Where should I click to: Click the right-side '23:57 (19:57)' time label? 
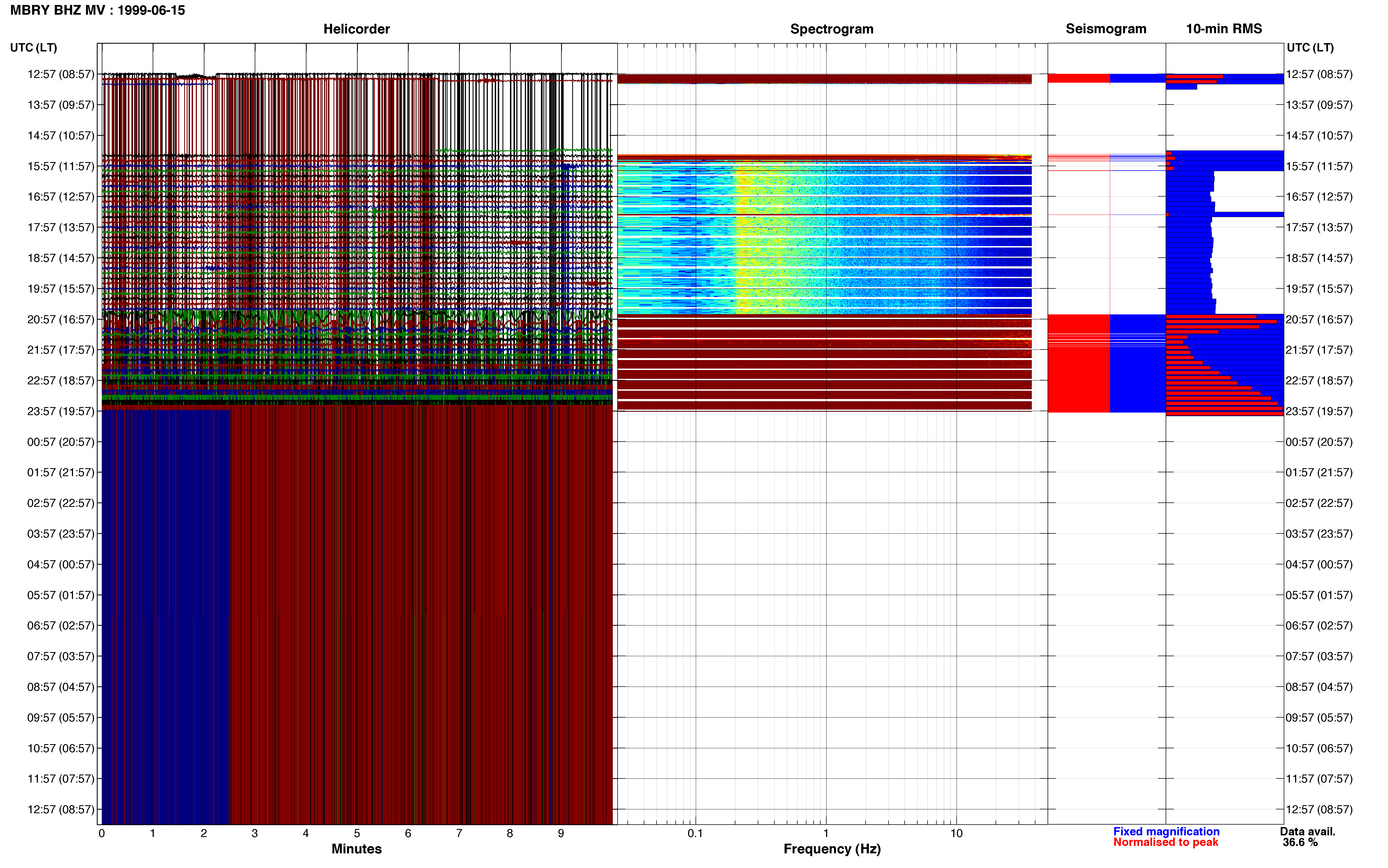click(x=1319, y=411)
